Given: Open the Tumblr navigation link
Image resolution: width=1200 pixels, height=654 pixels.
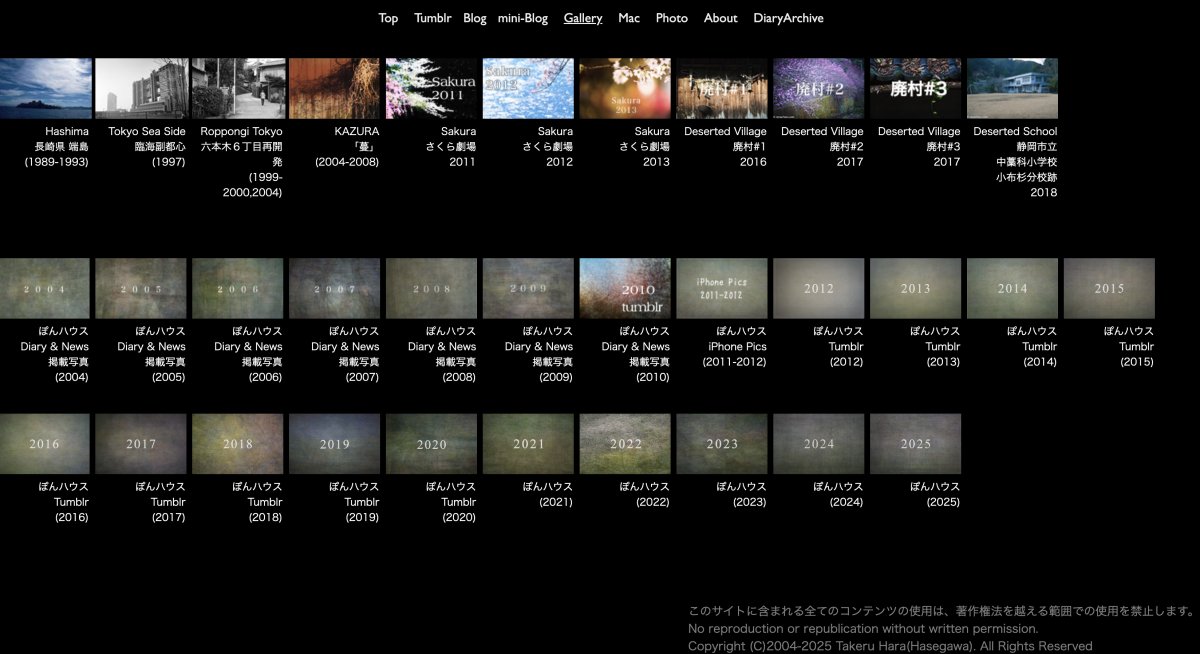Looking at the screenshot, I should click(x=432, y=18).
